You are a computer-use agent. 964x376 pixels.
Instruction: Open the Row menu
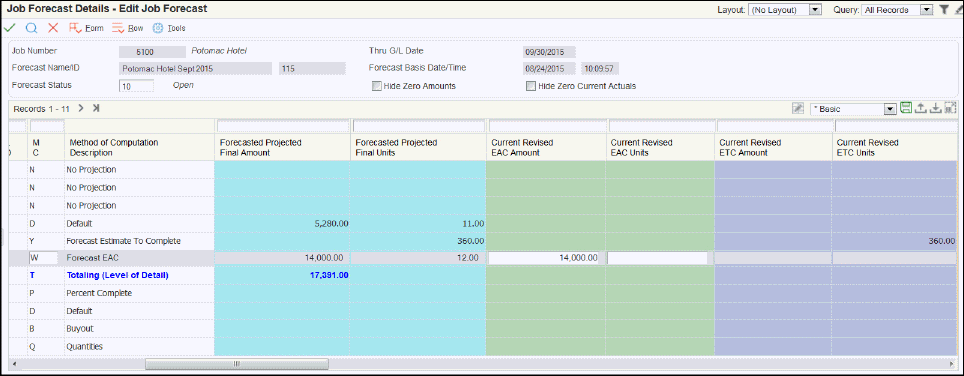(x=128, y=28)
